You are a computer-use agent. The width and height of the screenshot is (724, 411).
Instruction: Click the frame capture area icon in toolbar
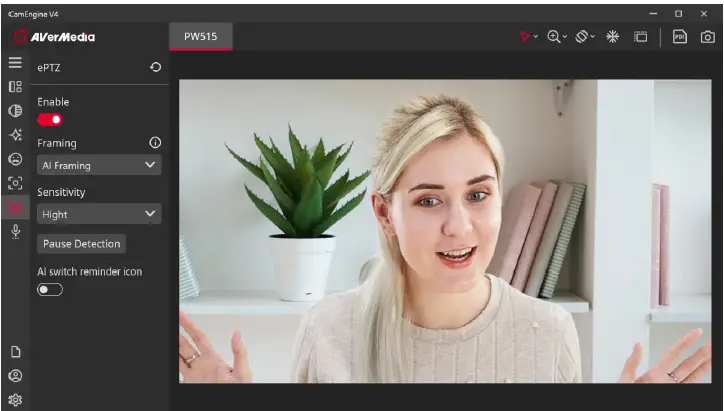[641, 37]
